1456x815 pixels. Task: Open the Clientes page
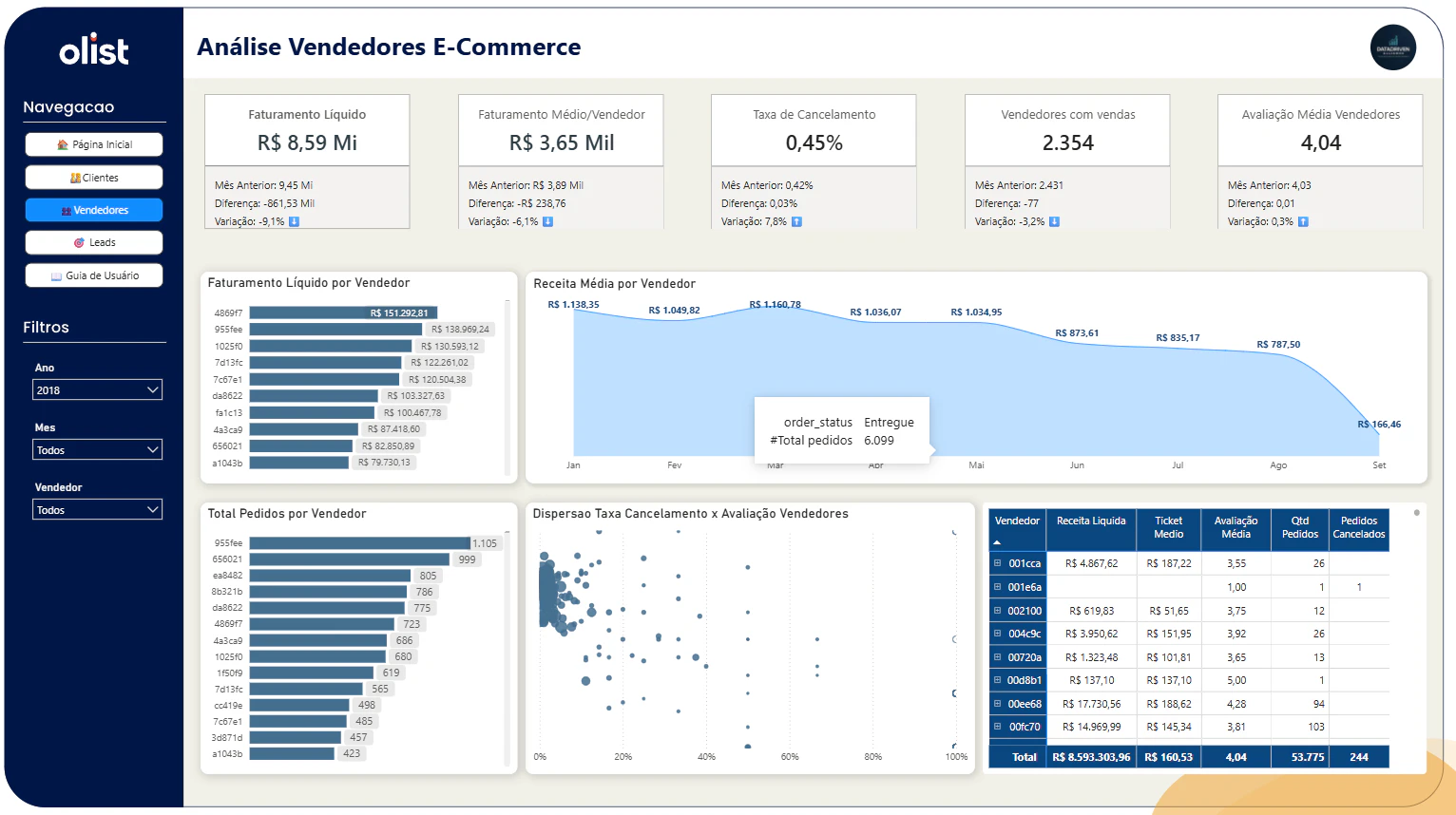(94, 178)
